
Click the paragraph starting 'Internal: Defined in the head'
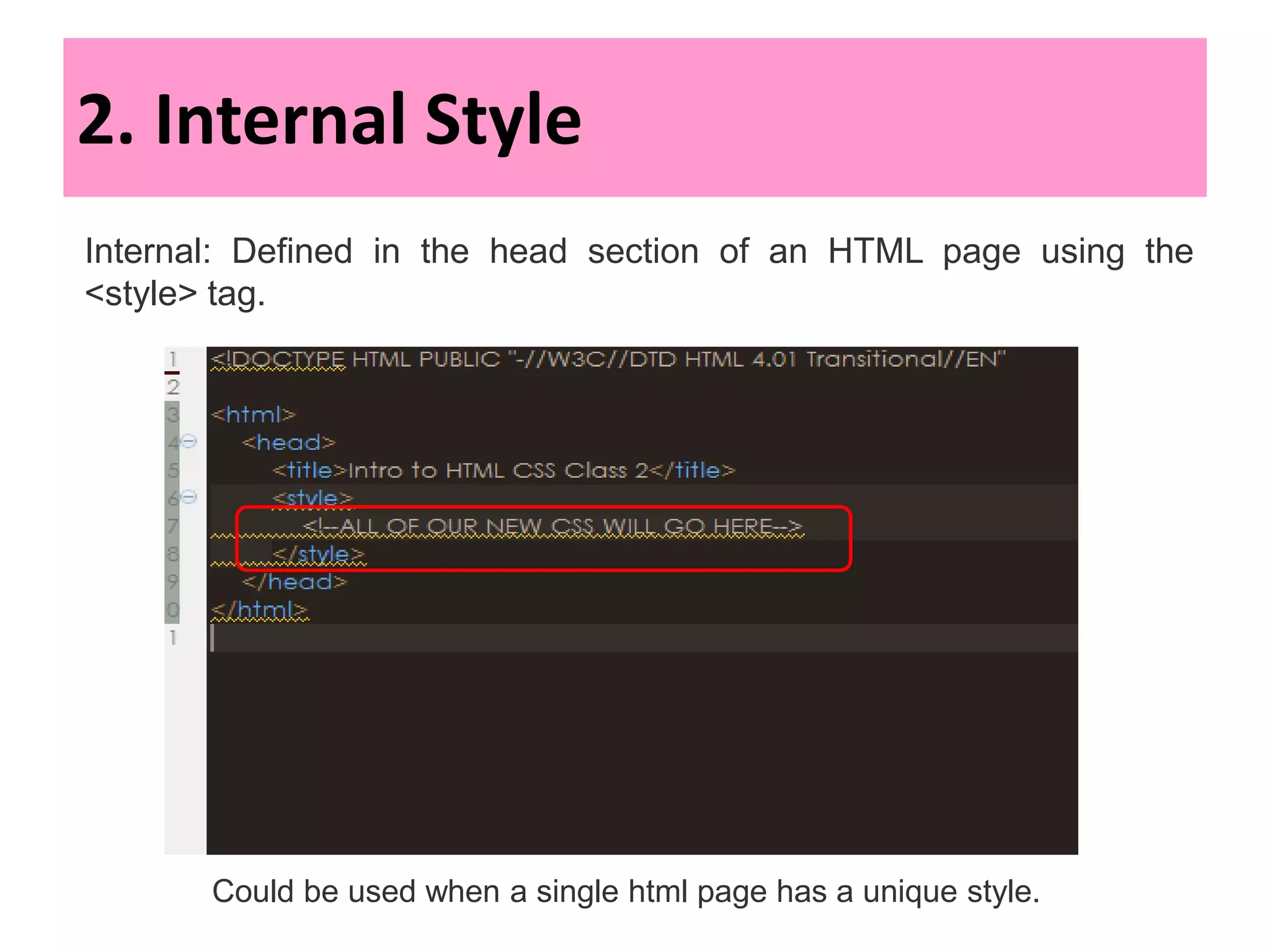(x=639, y=271)
